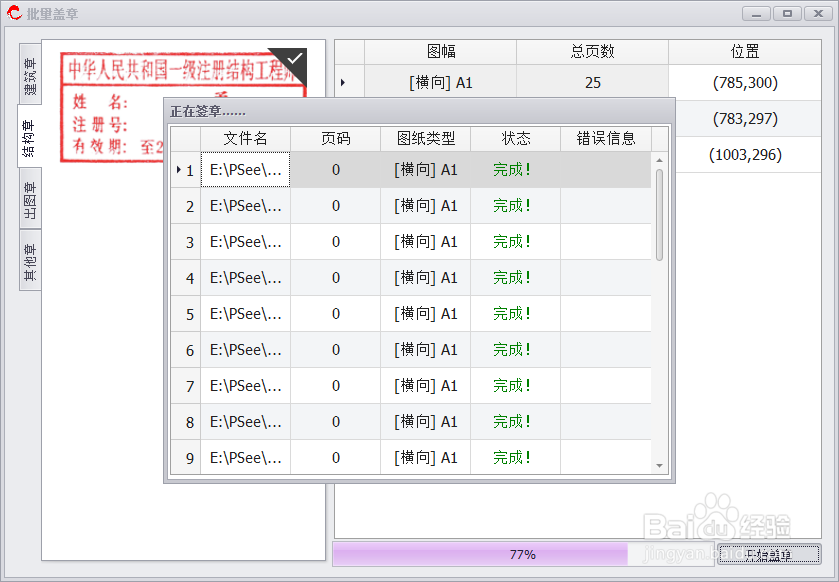Click the 开始盖章 button
The height and width of the screenshot is (582, 839).
(769, 554)
